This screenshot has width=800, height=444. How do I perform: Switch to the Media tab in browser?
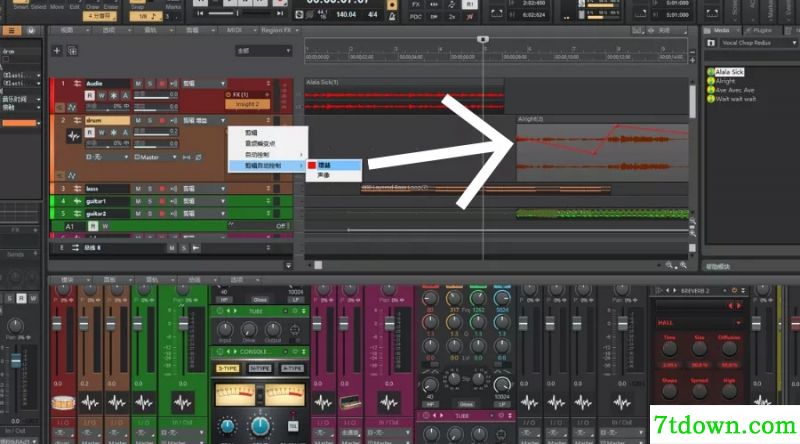point(721,31)
